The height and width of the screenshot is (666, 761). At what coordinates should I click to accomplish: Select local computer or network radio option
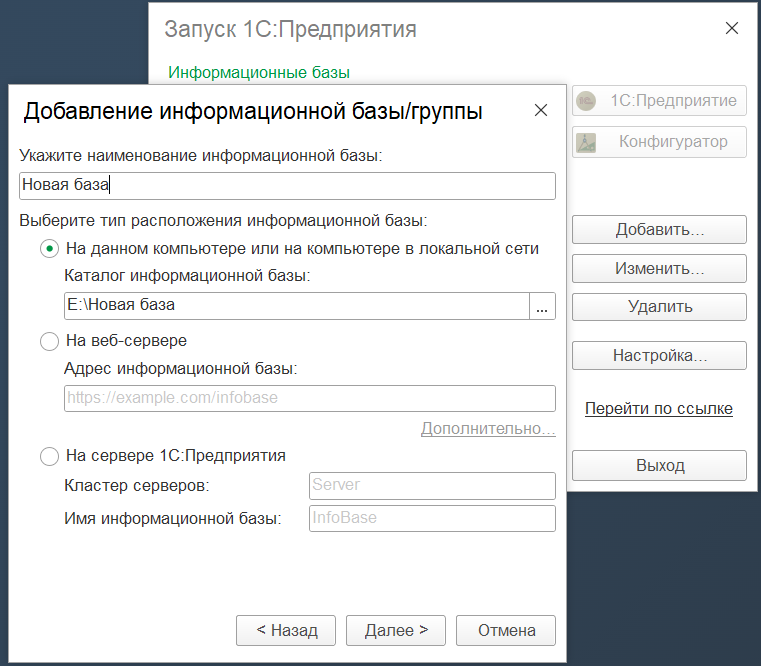(x=49, y=249)
